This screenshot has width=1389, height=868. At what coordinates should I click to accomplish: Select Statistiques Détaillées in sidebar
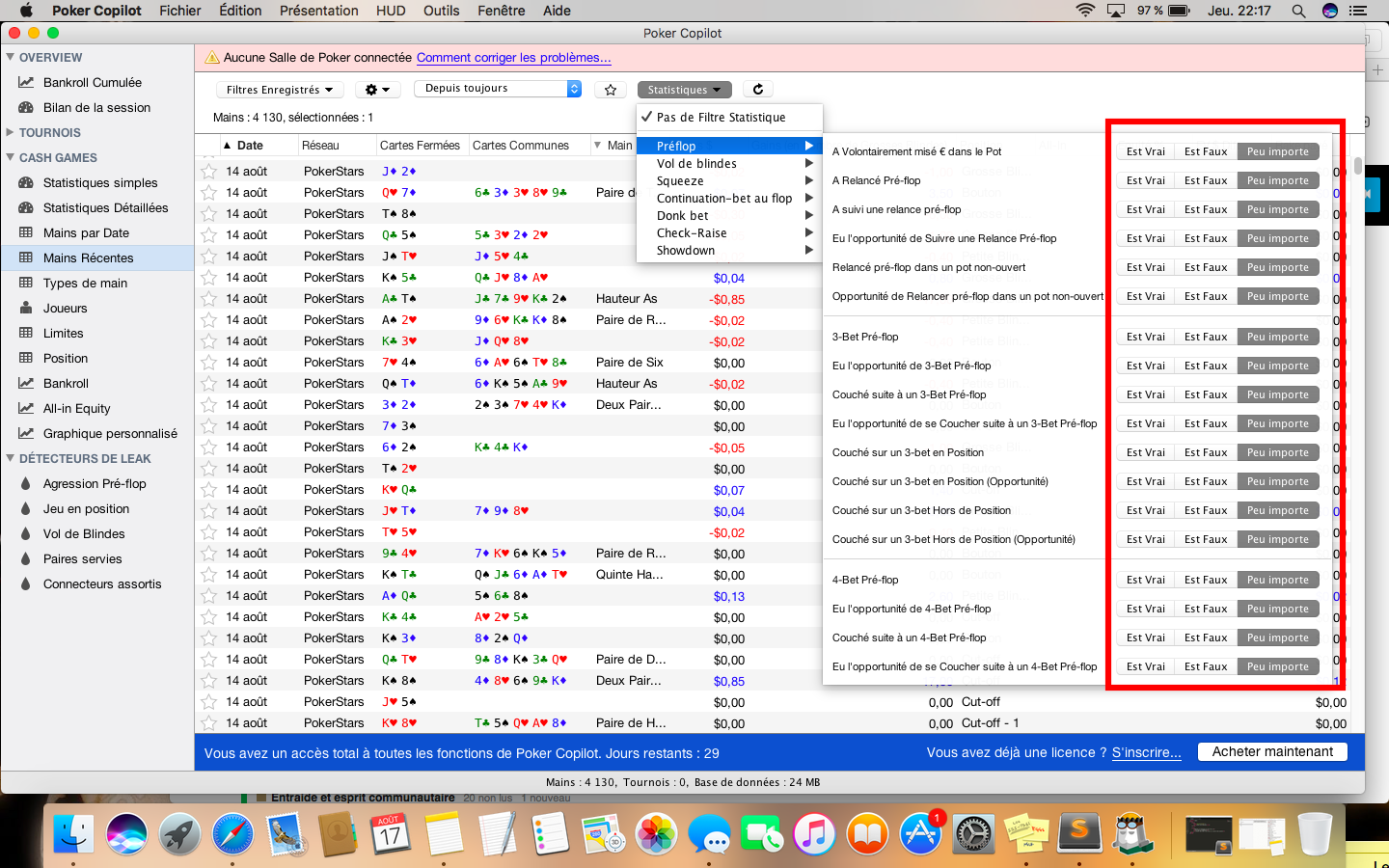(x=105, y=208)
